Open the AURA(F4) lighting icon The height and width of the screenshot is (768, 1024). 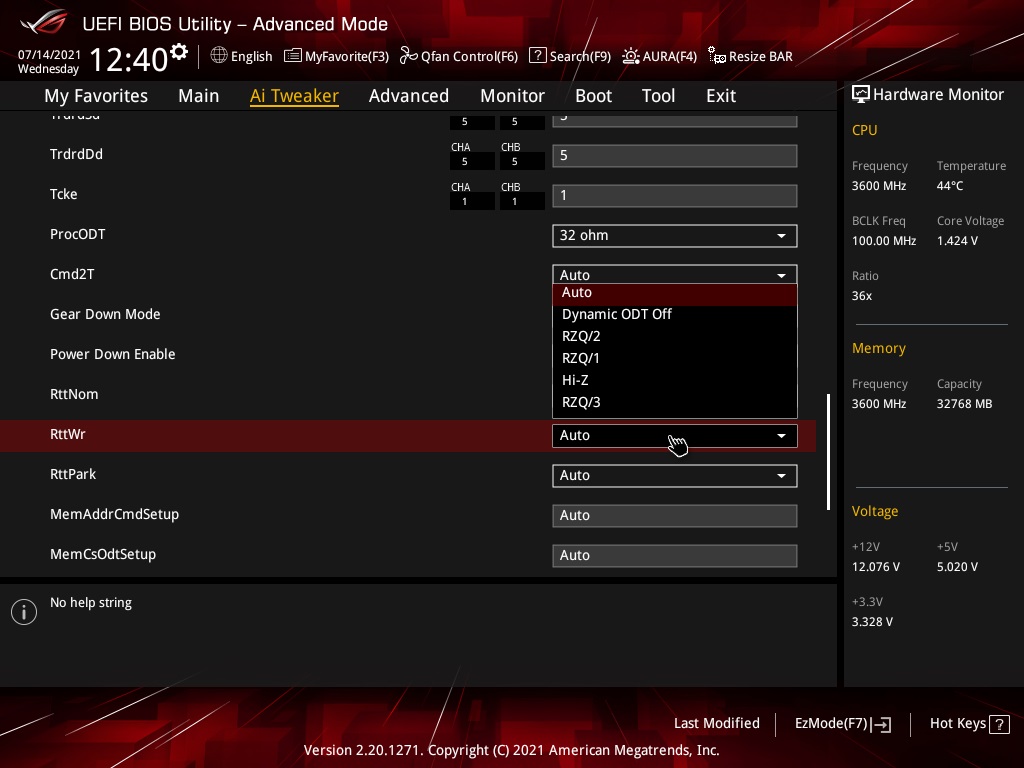pos(631,56)
